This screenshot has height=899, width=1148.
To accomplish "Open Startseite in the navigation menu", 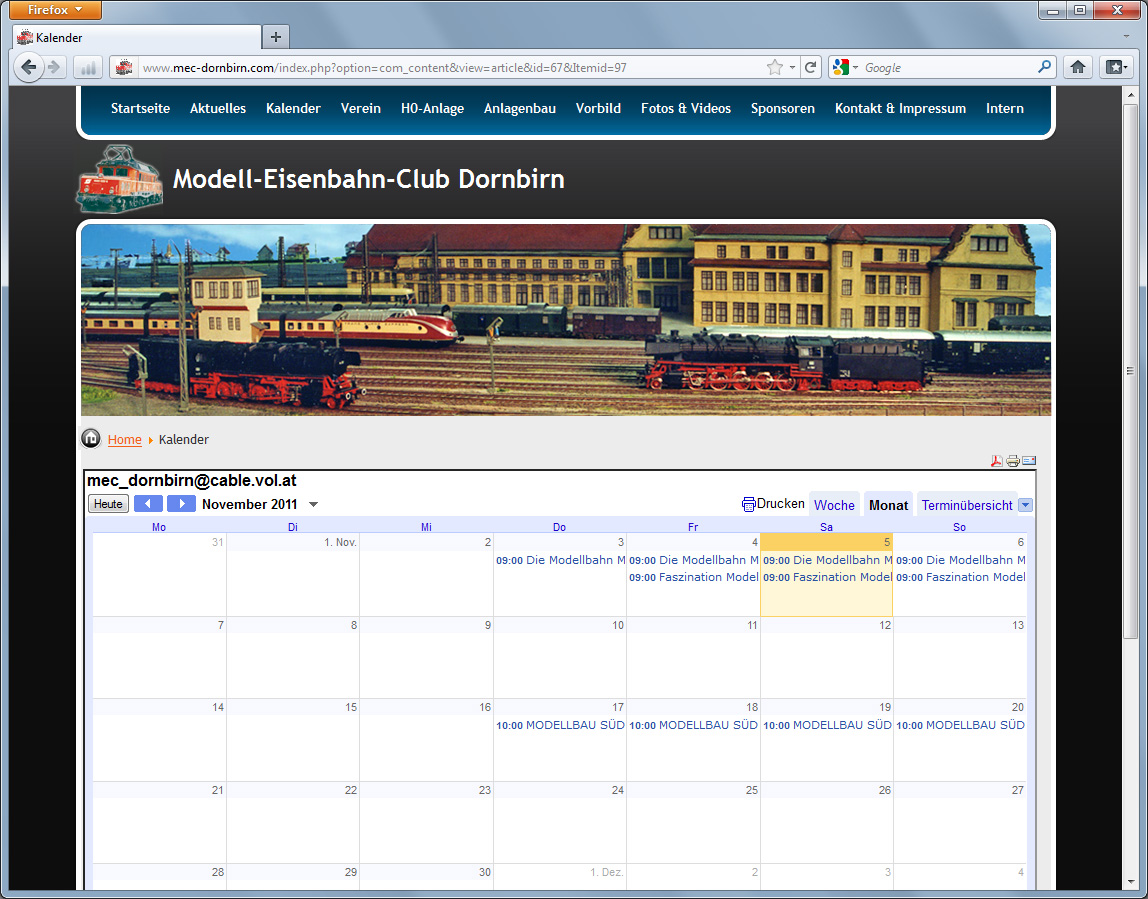I will pyautogui.click(x=141, y=108).
